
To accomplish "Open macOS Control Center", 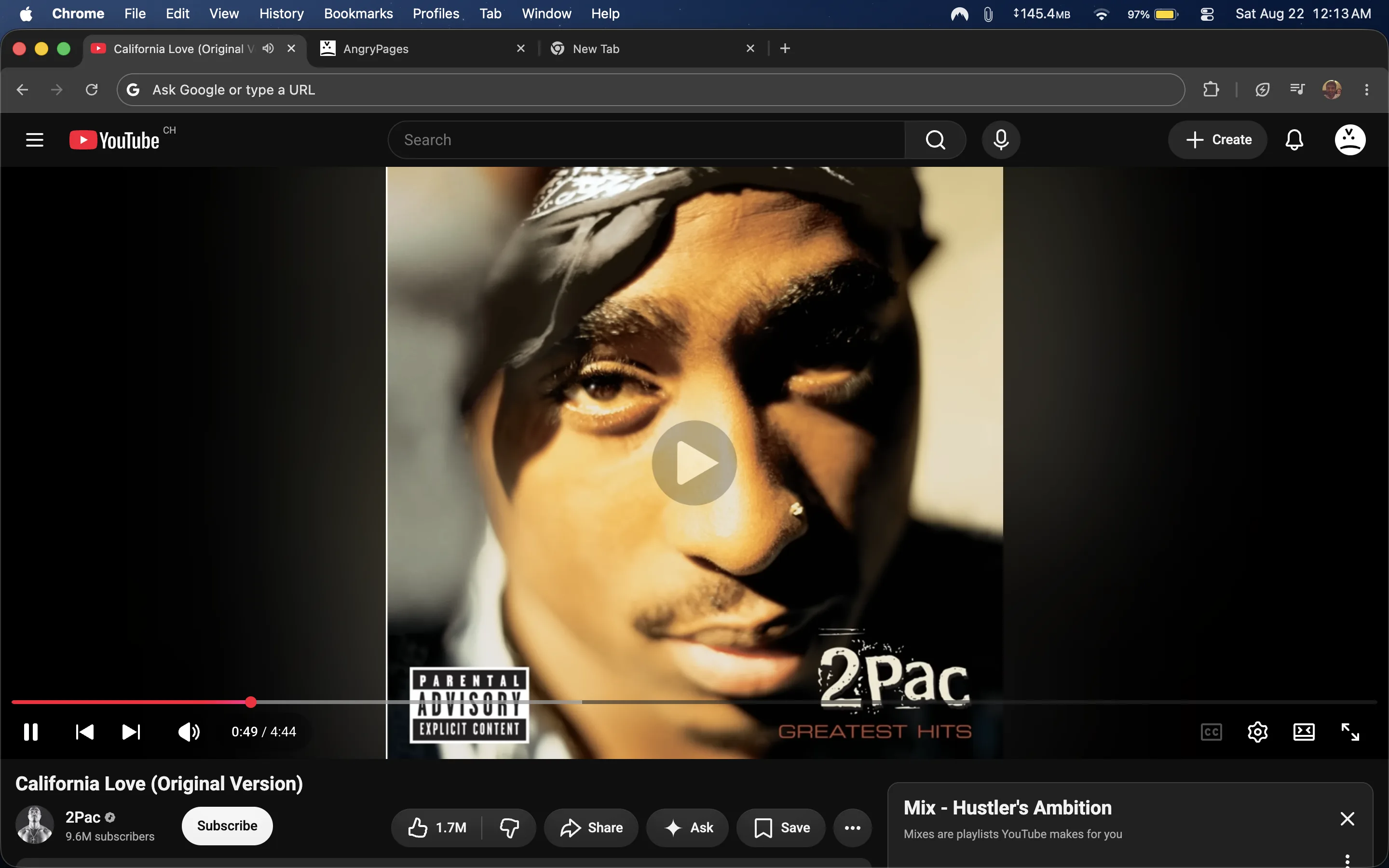I will pos(1207,14).
